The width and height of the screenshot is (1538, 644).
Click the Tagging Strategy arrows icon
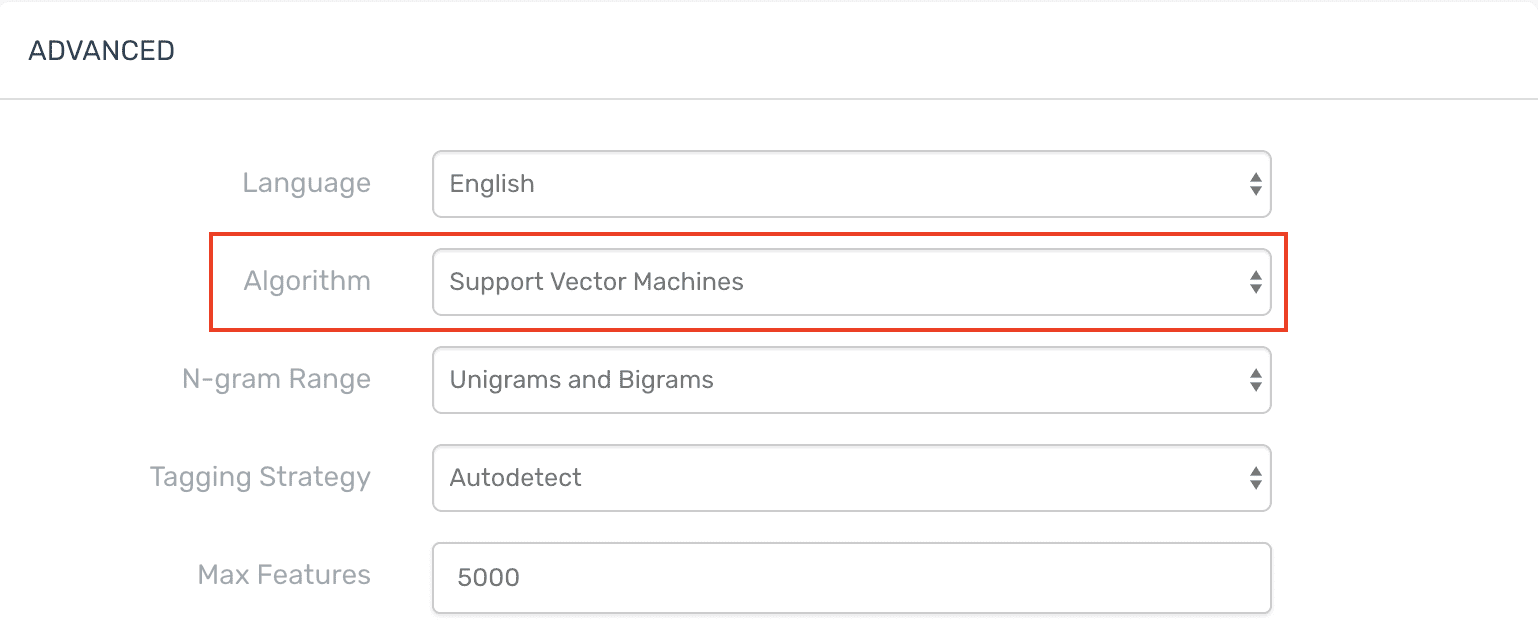(1255, 478)
